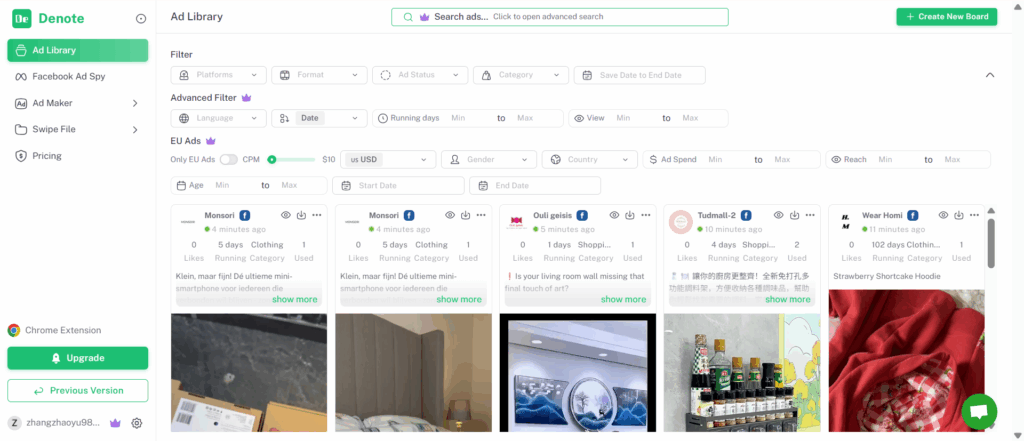This screenshot has height=441, width=1024.
Task: Click Facebook icon on Tudmall-2 card
Action: pos(746,215)
